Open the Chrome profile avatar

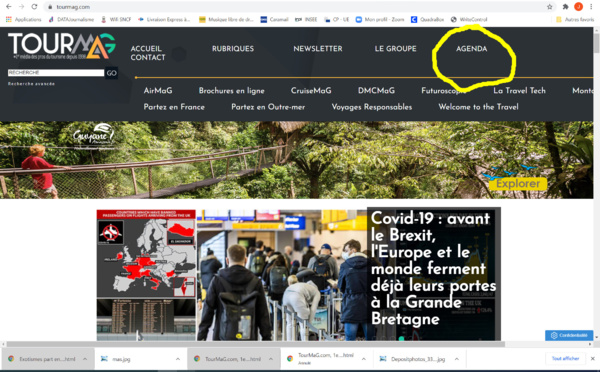point(578,7)
